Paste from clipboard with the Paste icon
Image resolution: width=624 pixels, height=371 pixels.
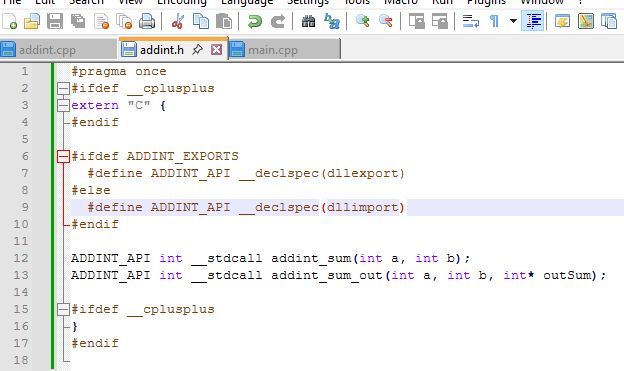(x=224, y=21)
